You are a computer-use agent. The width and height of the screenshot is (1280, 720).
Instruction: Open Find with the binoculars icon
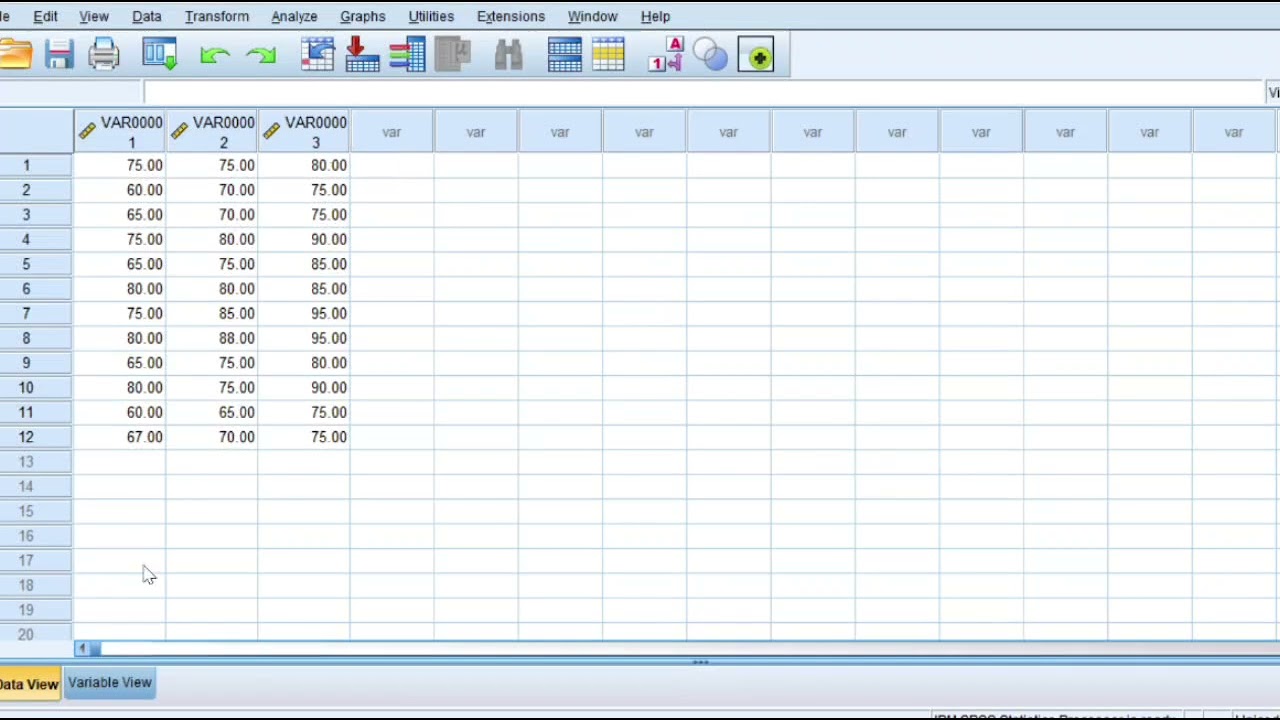[508, 55]
